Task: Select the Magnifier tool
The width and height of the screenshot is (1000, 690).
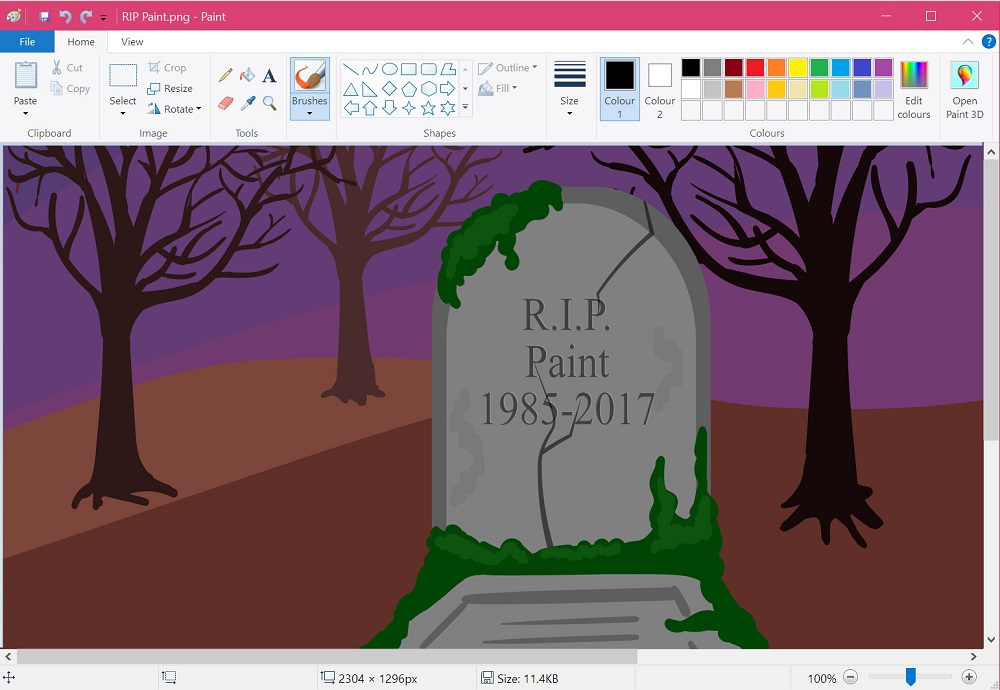Action: pos(268,103)
